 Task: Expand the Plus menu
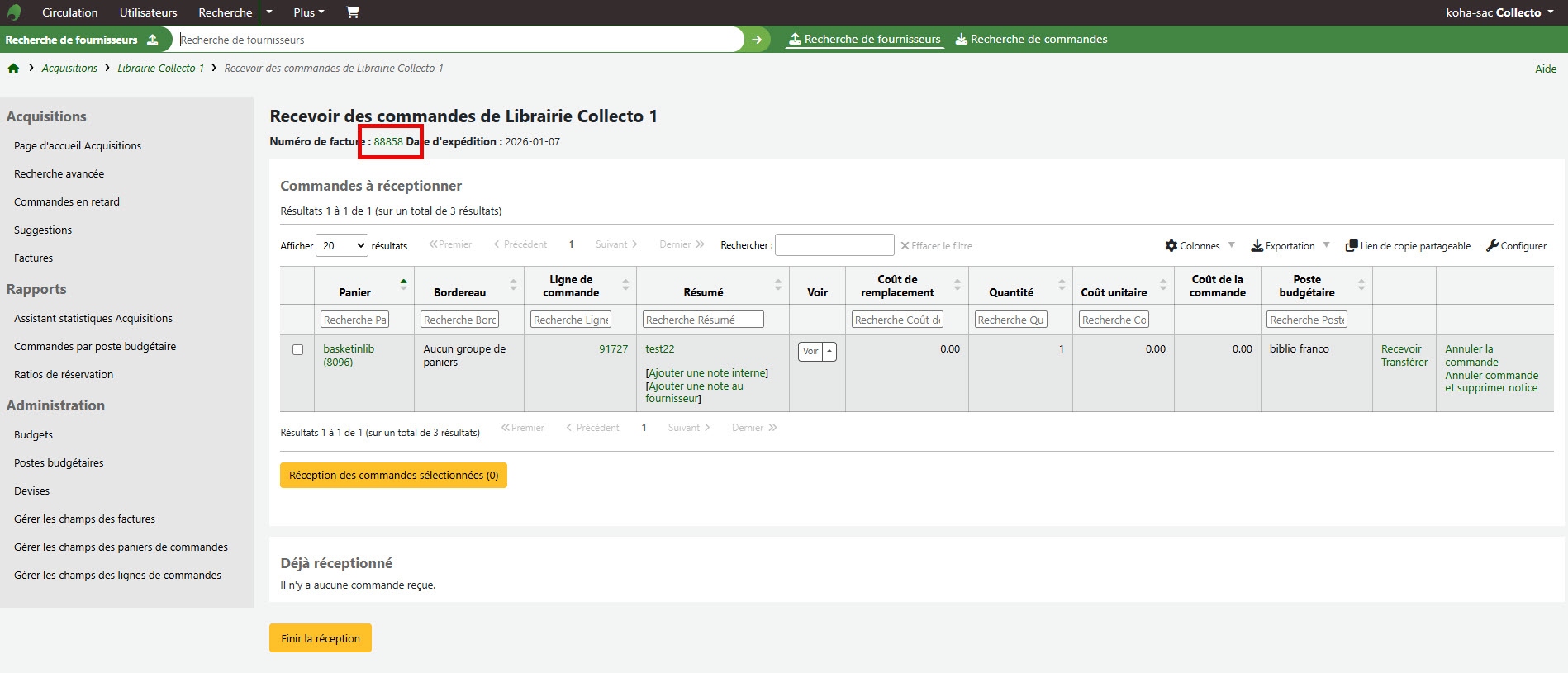pyautogui.click(x=308, y=12)
